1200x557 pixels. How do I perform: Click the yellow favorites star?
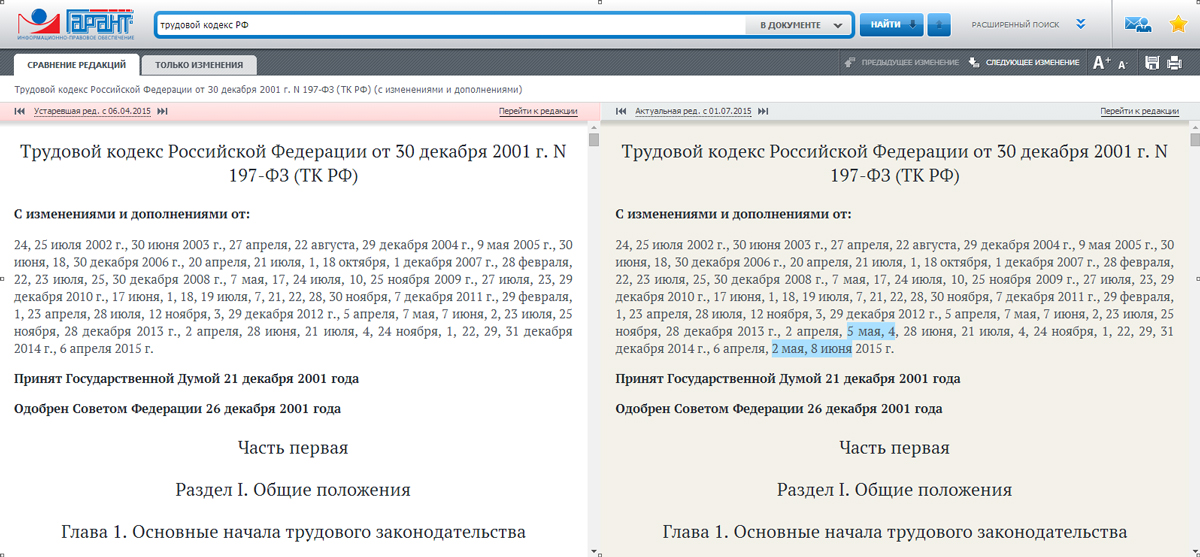click(x=1177, y=25)
